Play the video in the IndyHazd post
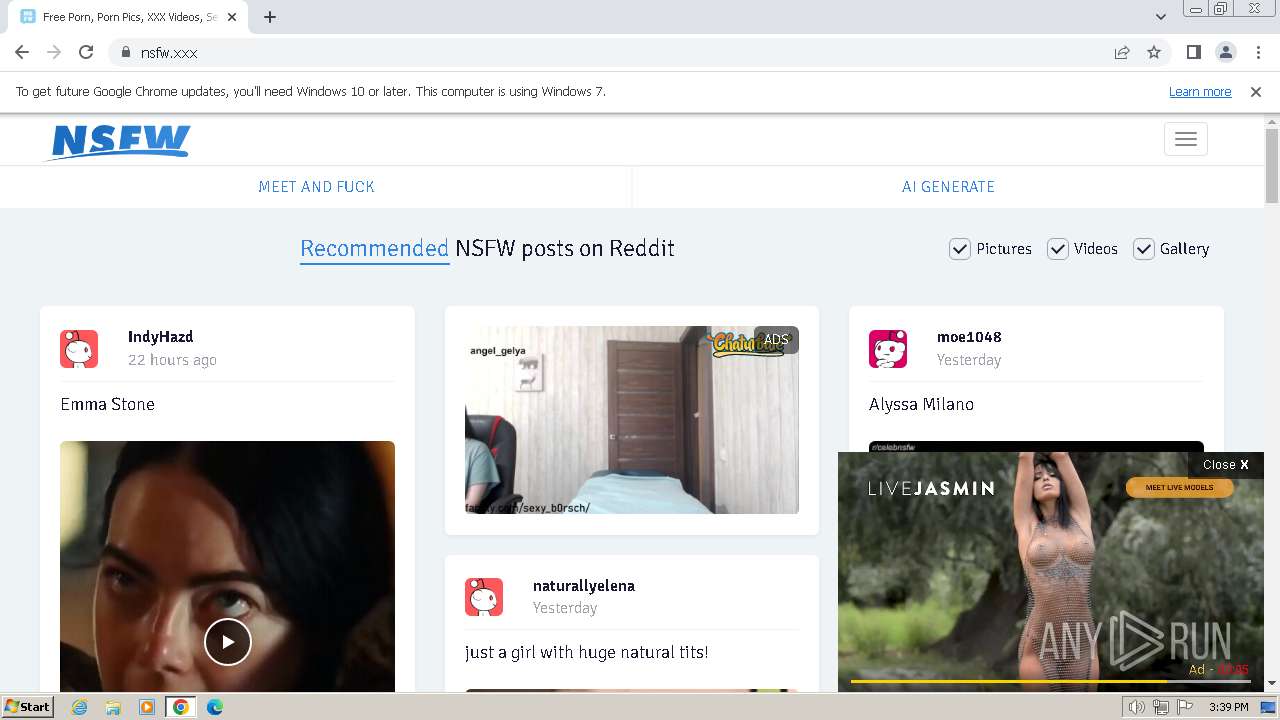 click(228, 642)
